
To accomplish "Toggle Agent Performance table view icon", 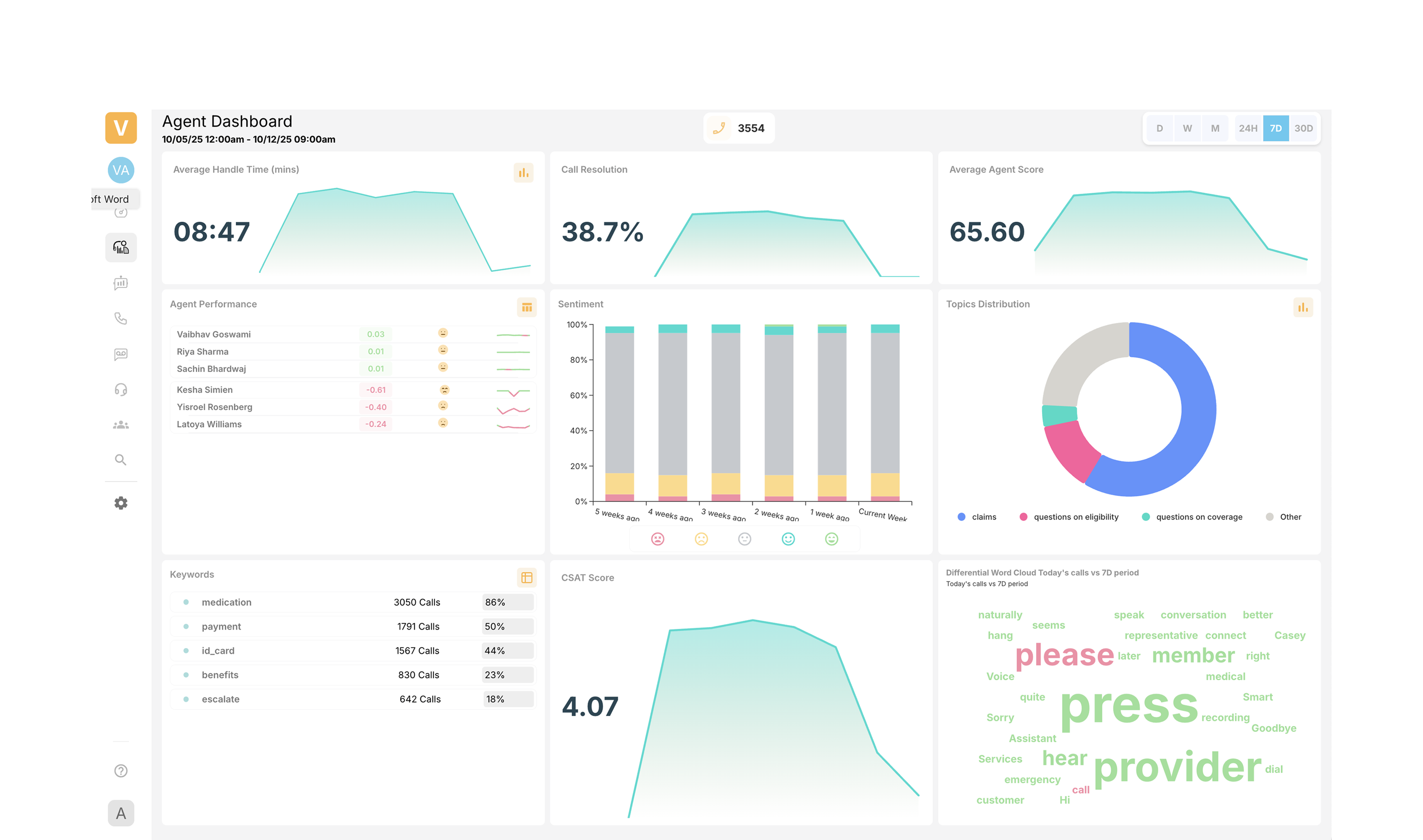I will [527, 307].
